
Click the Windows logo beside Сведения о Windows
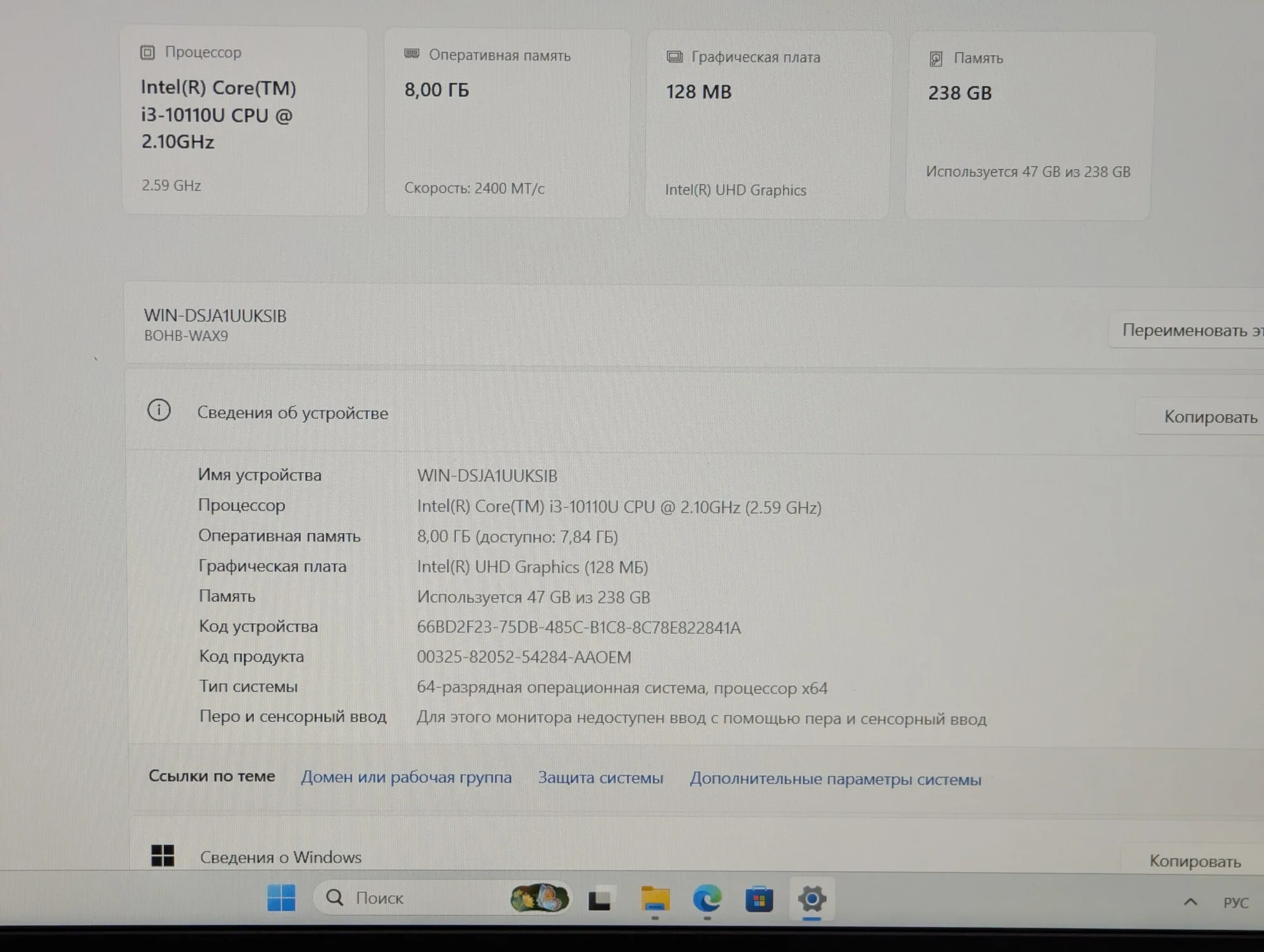pos(162,855)
